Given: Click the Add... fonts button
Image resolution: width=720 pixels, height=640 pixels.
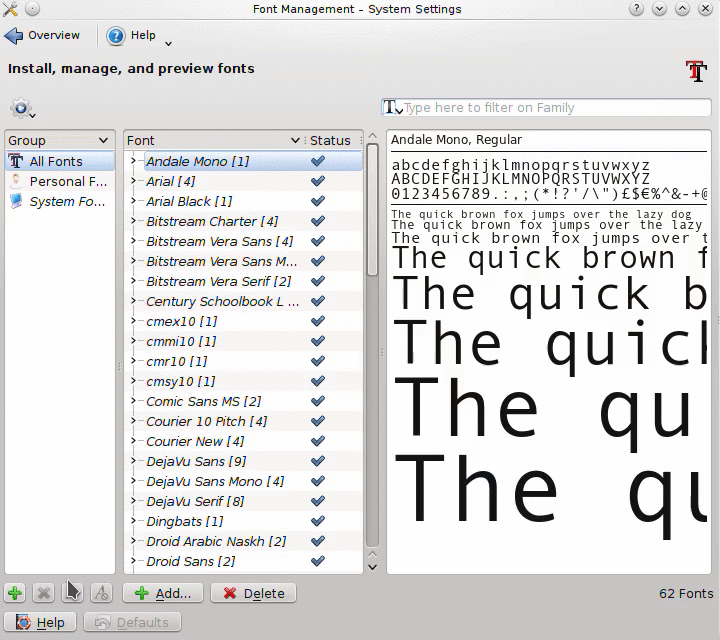Looking at the screenshot, I should tap(163, 593).
